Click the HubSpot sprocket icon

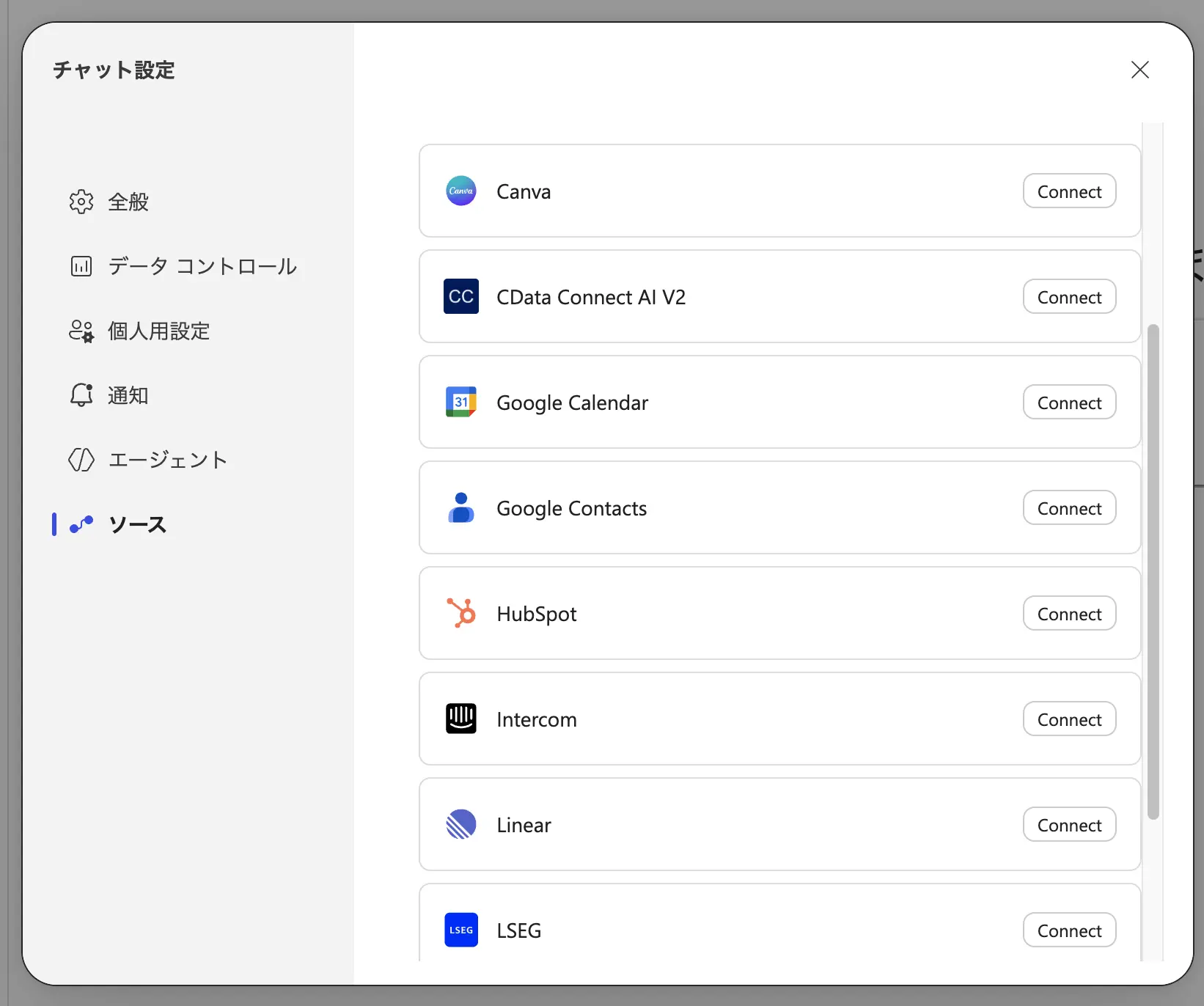461,613
